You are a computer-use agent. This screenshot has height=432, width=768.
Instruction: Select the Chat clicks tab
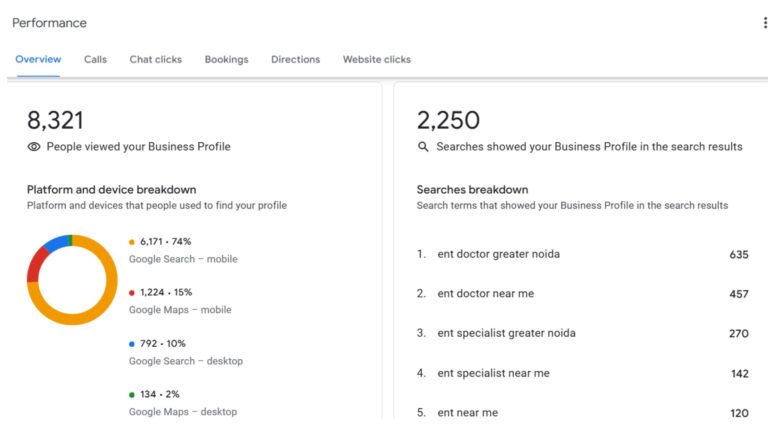156,60
